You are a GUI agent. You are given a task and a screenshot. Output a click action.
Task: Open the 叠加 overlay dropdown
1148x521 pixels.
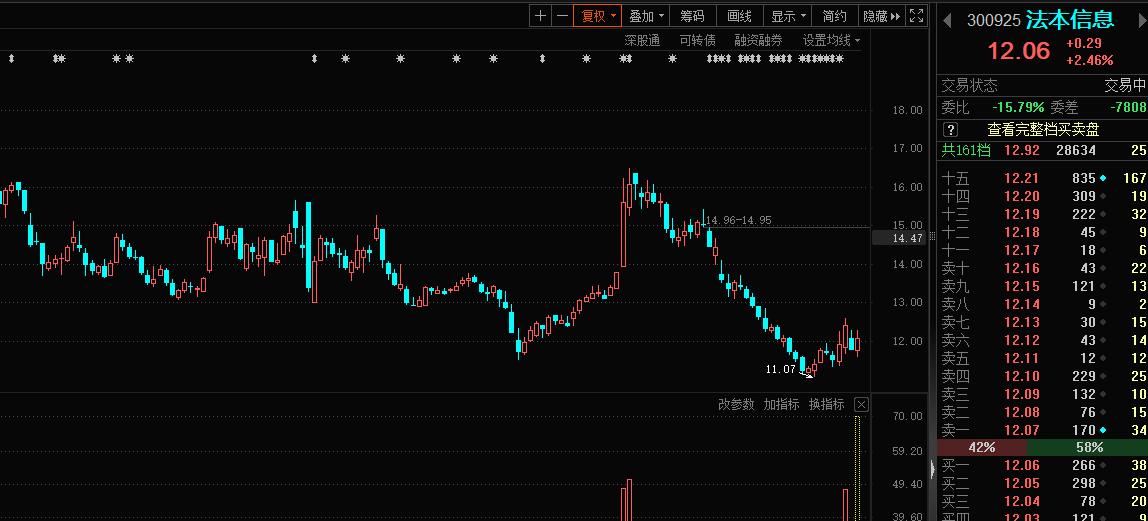click(646, 15)
